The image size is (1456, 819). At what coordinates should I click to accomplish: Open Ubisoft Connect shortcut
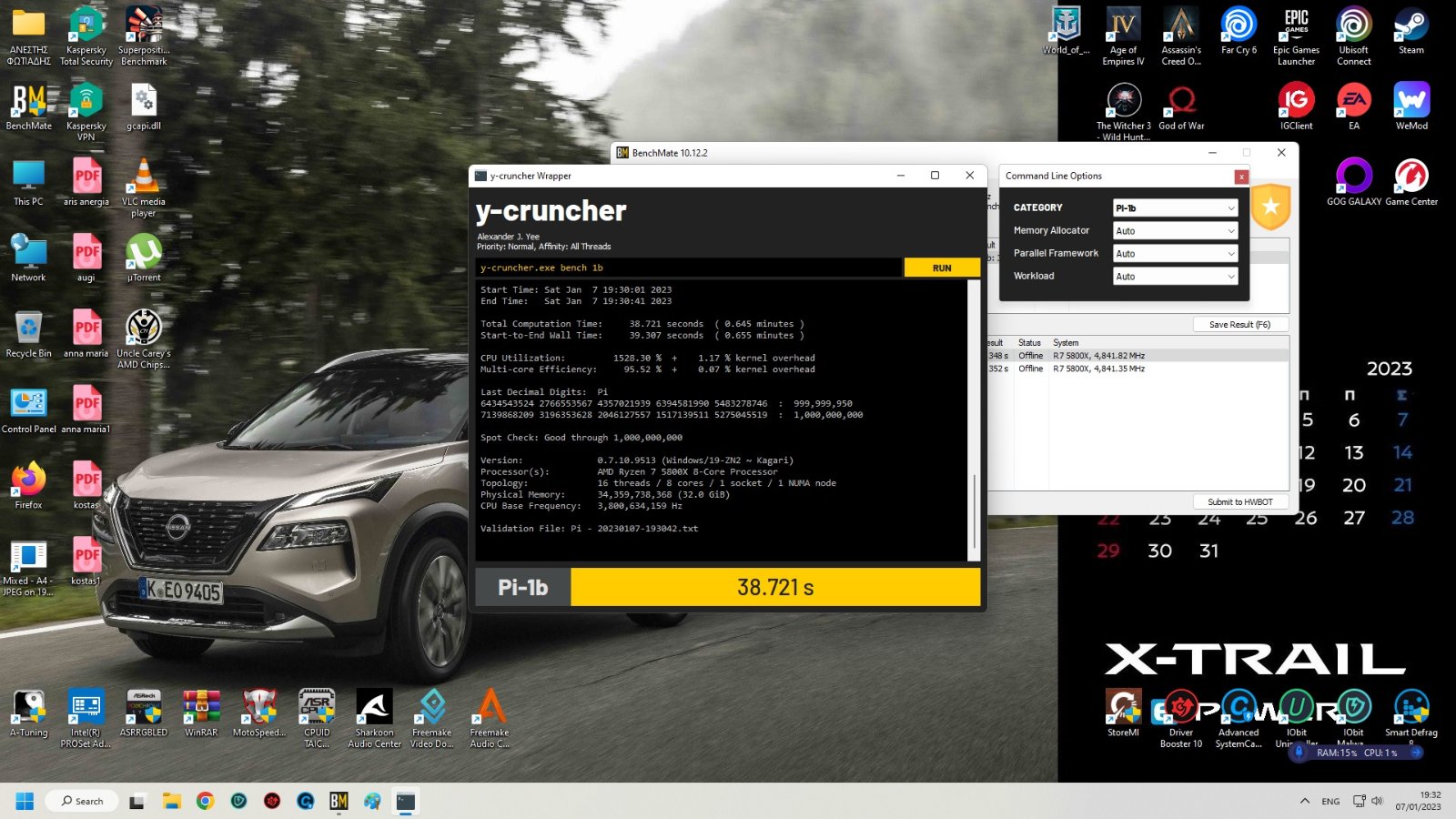[1353, 36]
